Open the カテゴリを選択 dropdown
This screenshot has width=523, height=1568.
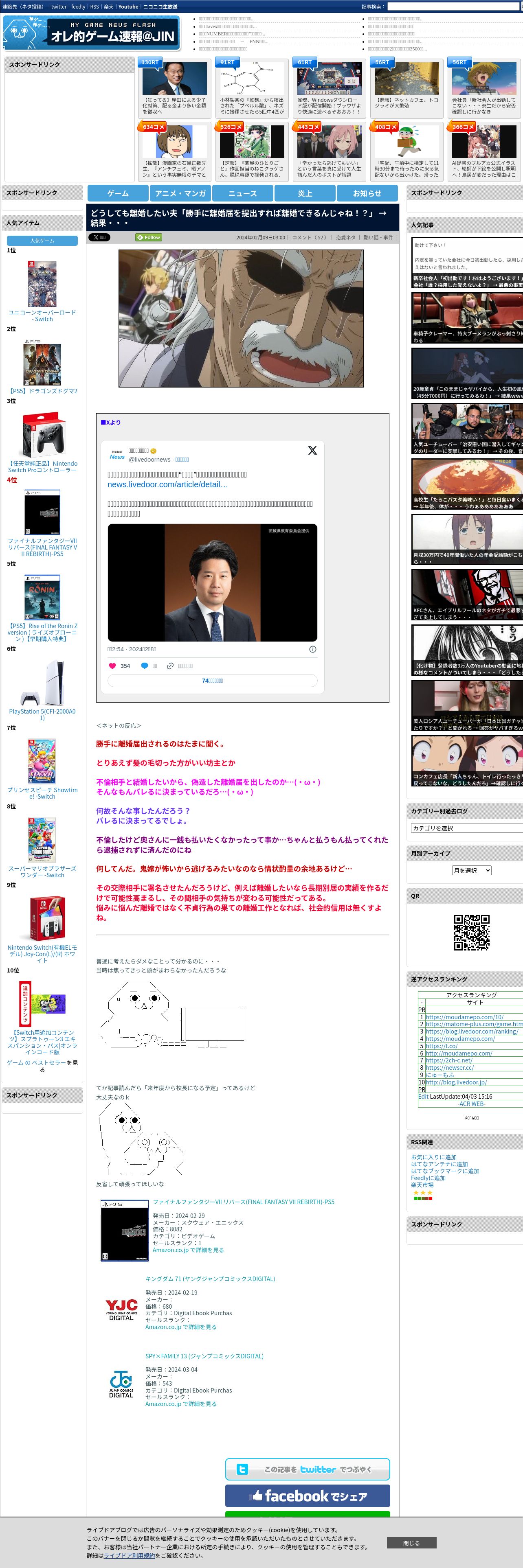(x=467, y=828)
